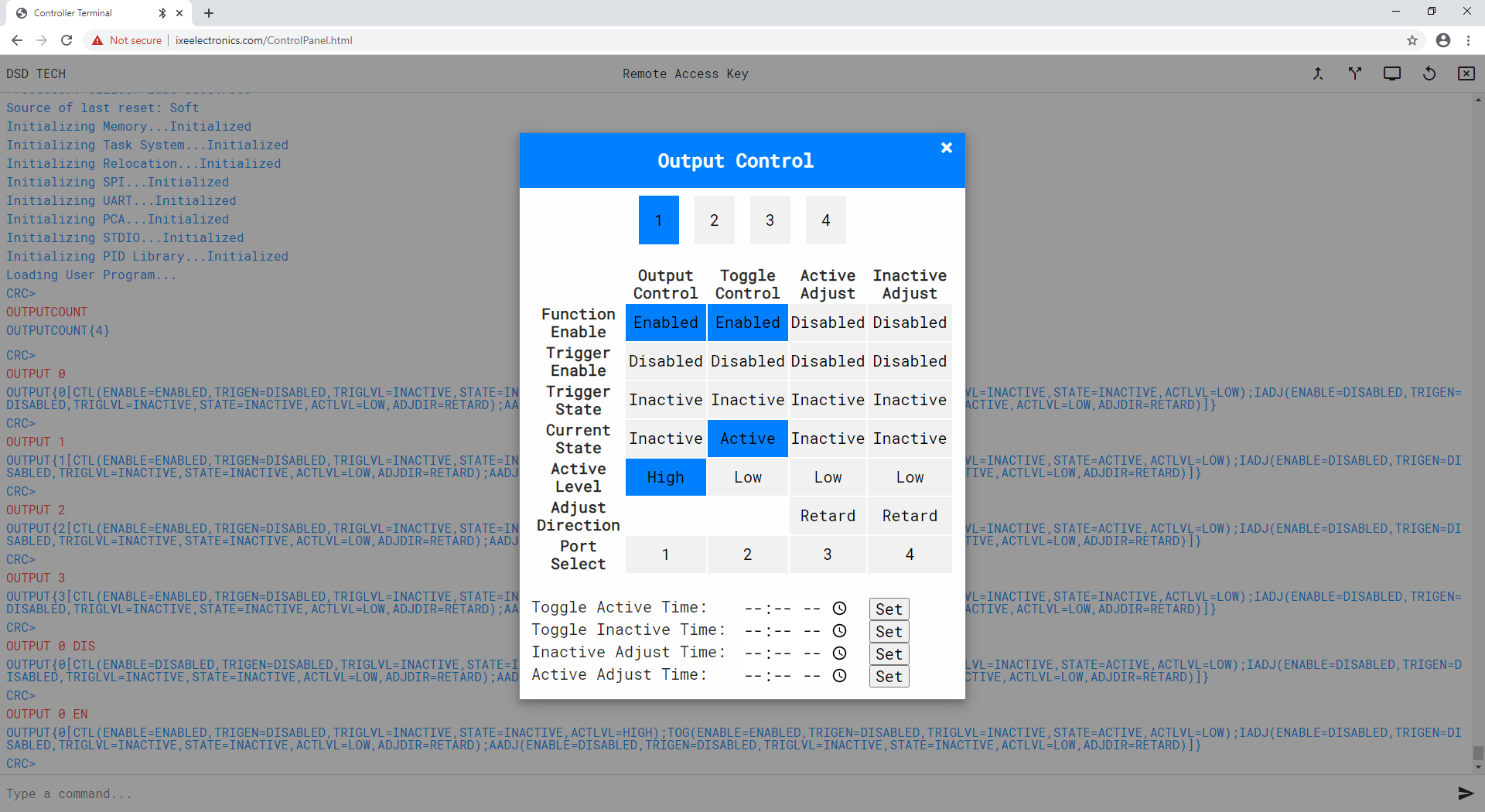1485x812 pixels.
Task: Toggle Active Adjust Active Level Low
Action: pos(828,477)
